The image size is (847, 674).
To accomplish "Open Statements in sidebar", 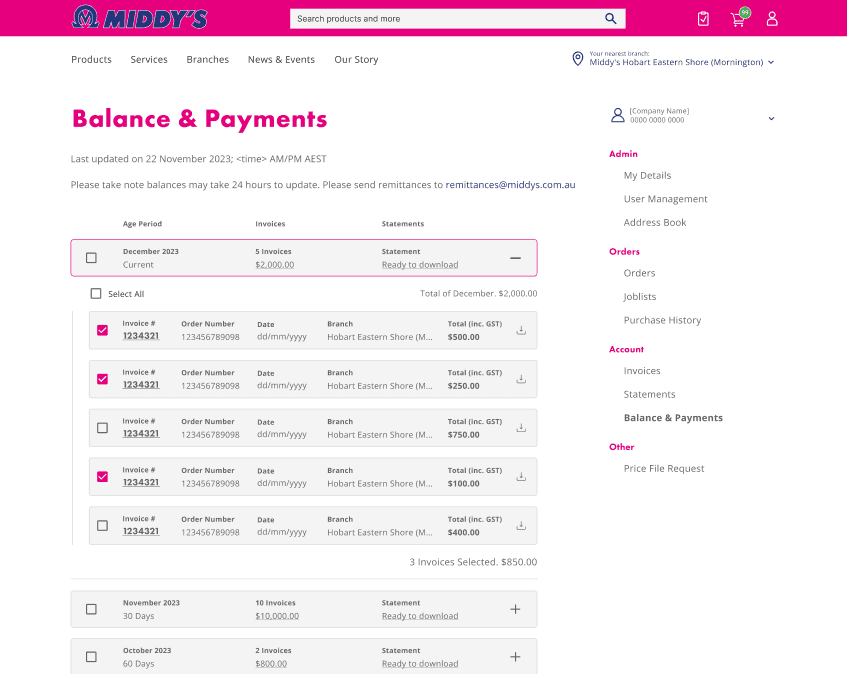I will [649, 394].
